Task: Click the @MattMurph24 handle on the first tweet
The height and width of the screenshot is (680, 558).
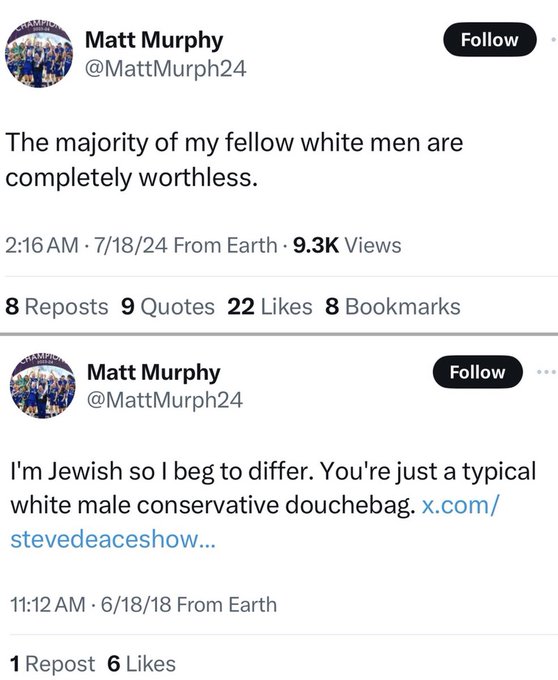Action: [x=166, y=69]
